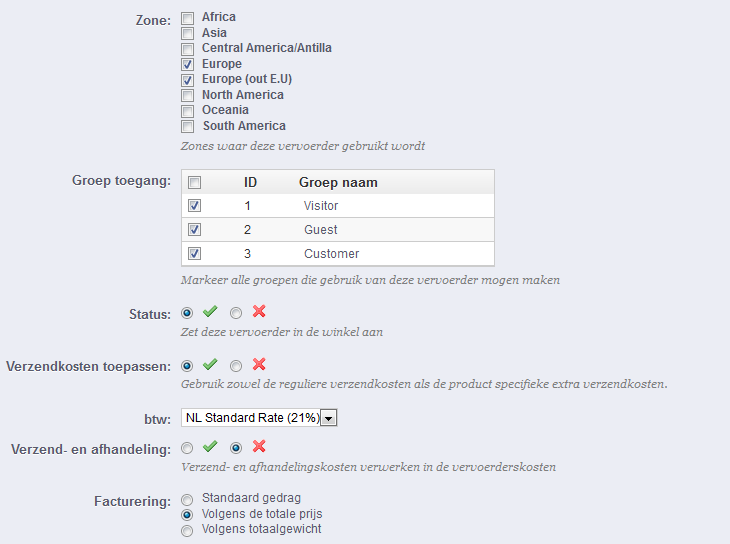The width and height of the screenshot is (730, 544).
Task: Check the Africa zone checkbox
Action: point(187,18)
